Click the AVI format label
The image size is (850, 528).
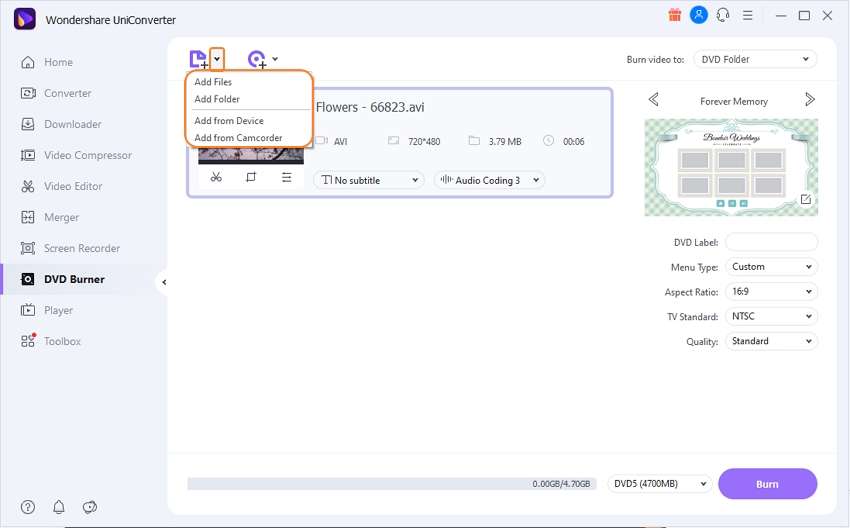(340, 141)
